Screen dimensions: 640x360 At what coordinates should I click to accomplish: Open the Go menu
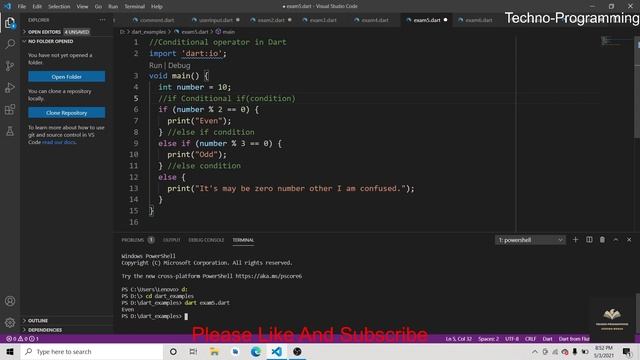(x=98, y=7)
